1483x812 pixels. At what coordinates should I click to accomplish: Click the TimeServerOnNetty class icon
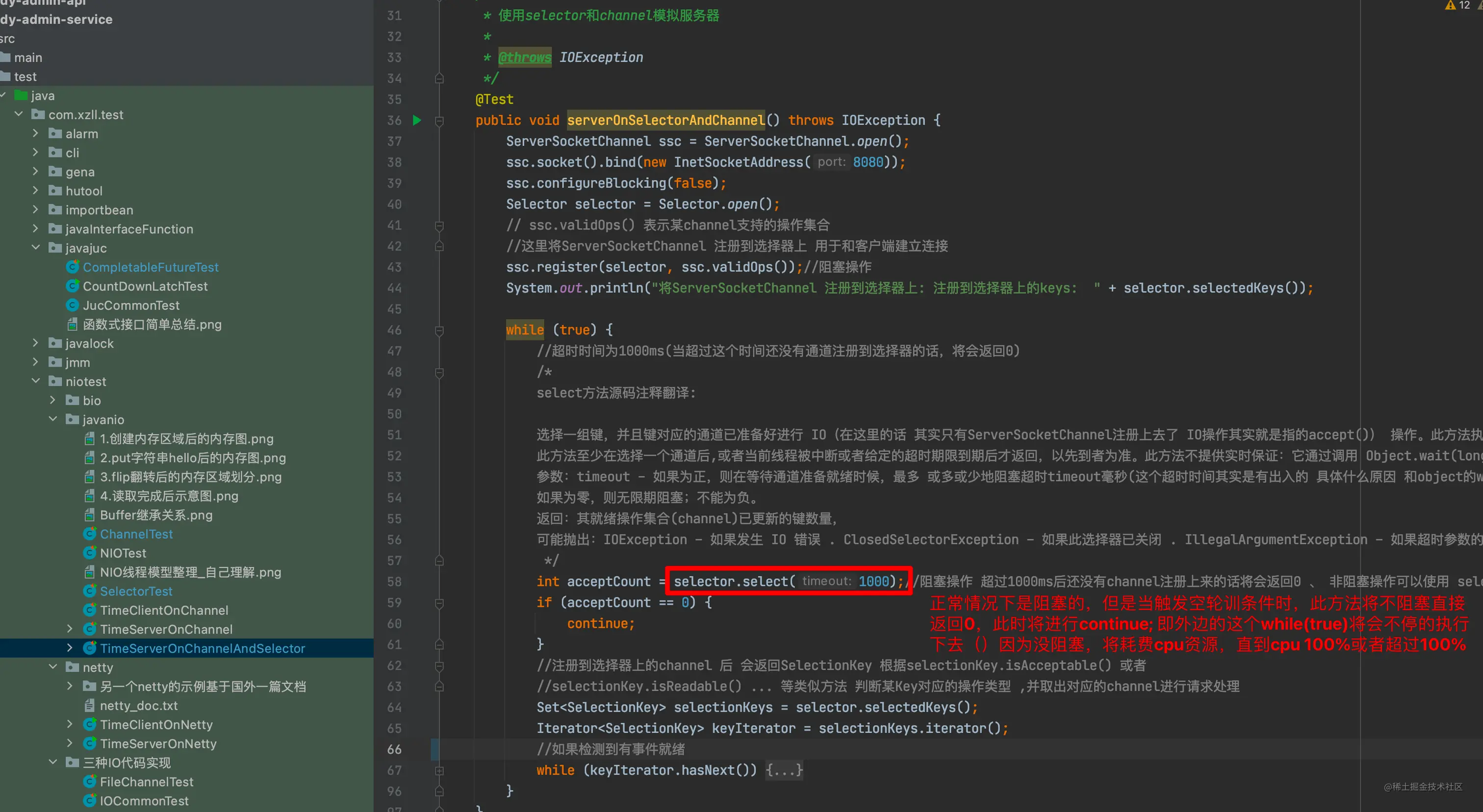pyautogui.click(x=90, y=743)
